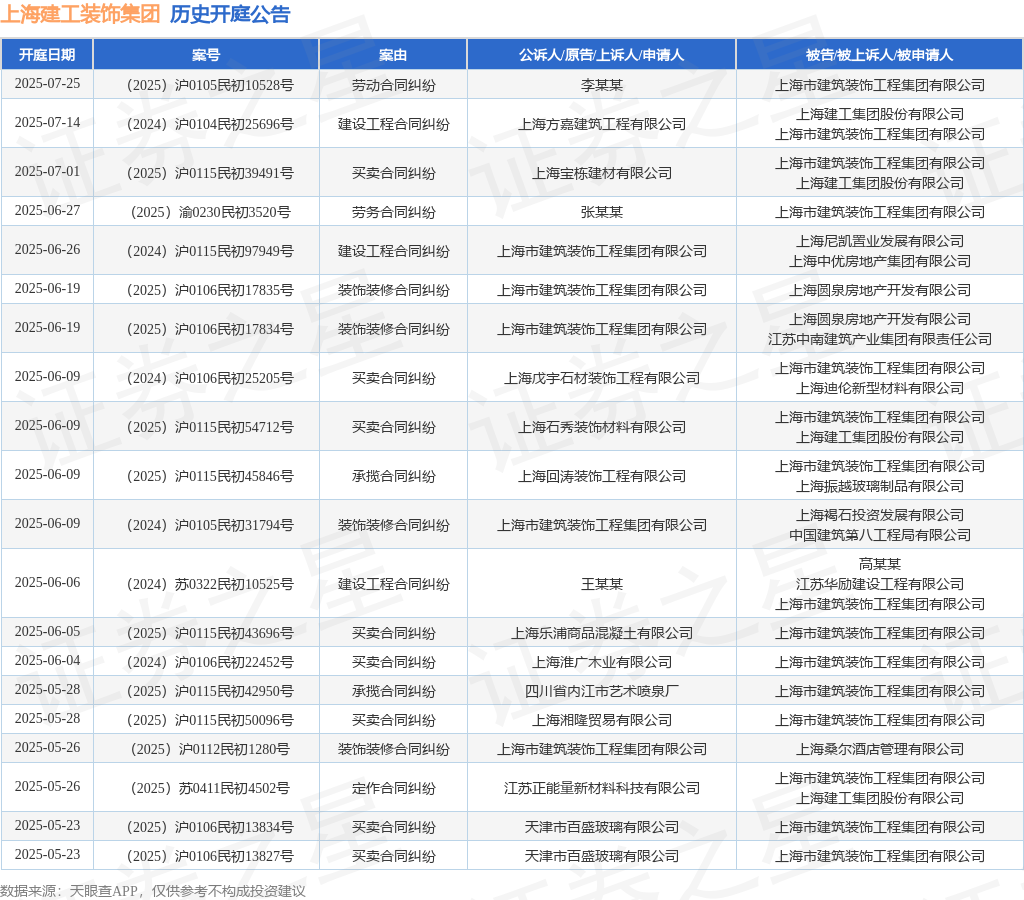Viewport: 1024px width, 900px height.
Task: Click case number 沪0106民初17834号
Action: click(210, 329)
